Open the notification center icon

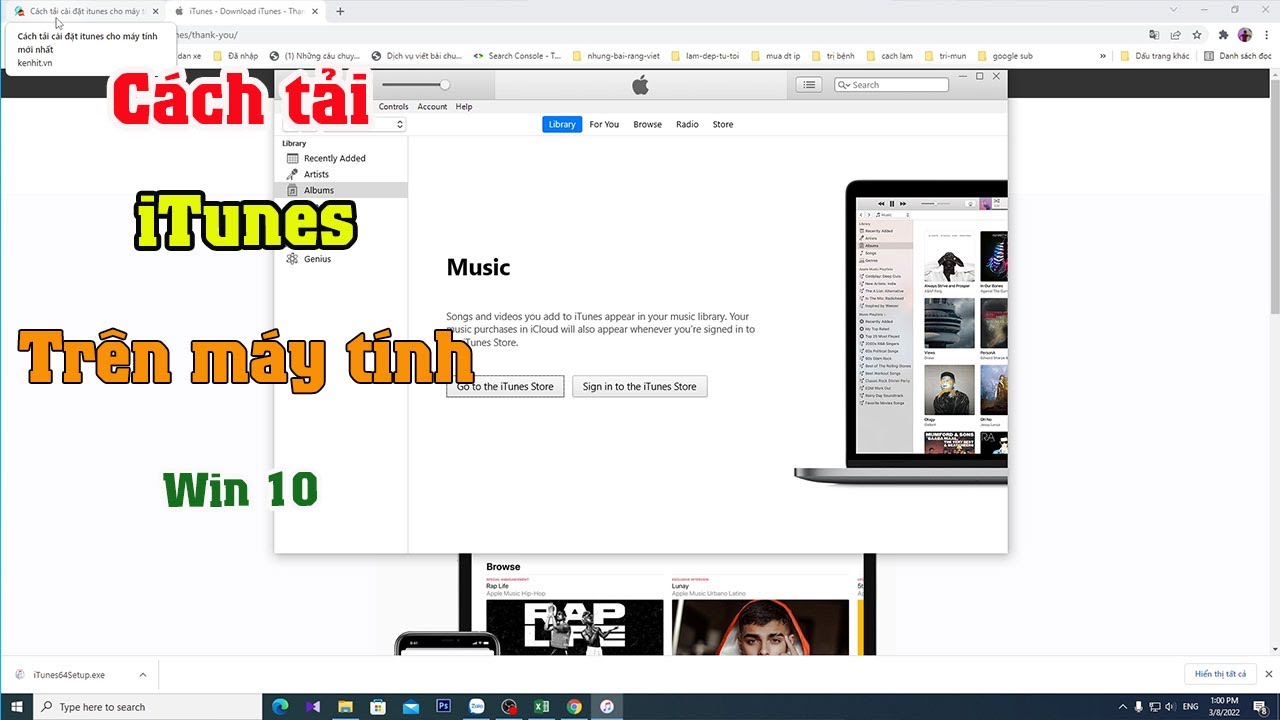pyautogui.click(x=1261, y=706)
